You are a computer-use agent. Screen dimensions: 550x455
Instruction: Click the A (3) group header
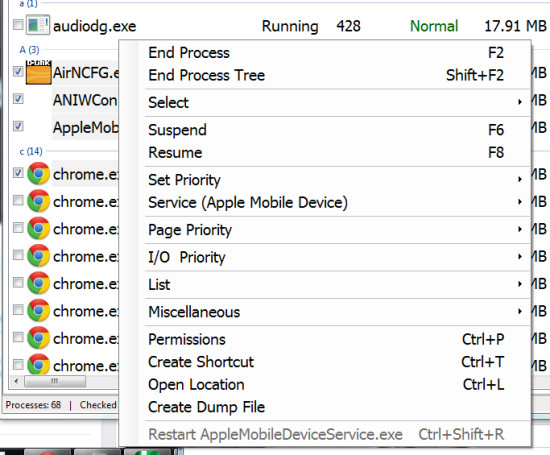click(x=29, y=50)
